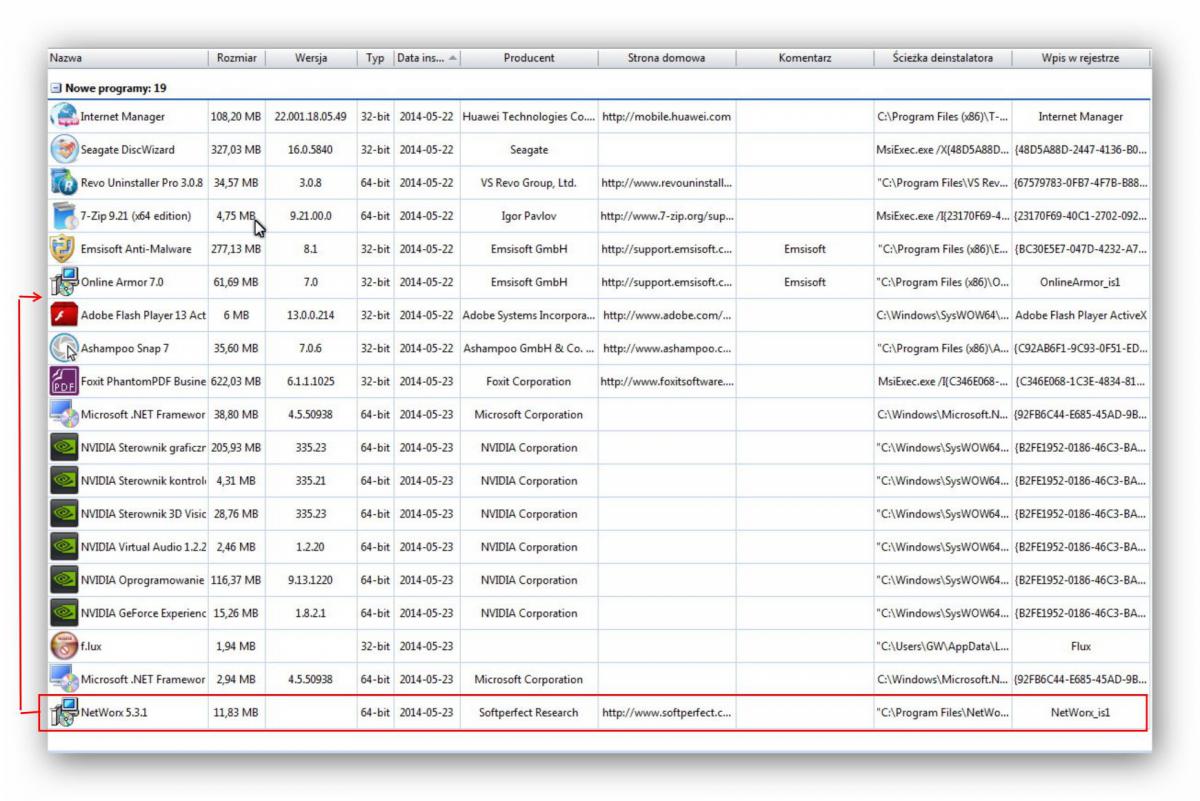This screenshot has width=1200, height=801.
Task: Select the NVIDIA GeForce Experience icon
Action: coord(64,612)
